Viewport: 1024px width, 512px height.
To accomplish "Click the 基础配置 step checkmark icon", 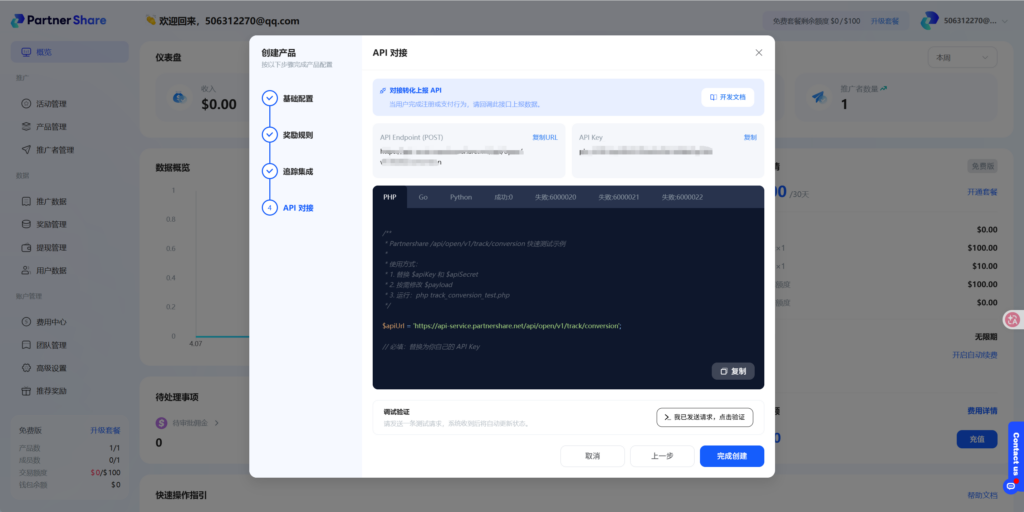I will (269, 98).
